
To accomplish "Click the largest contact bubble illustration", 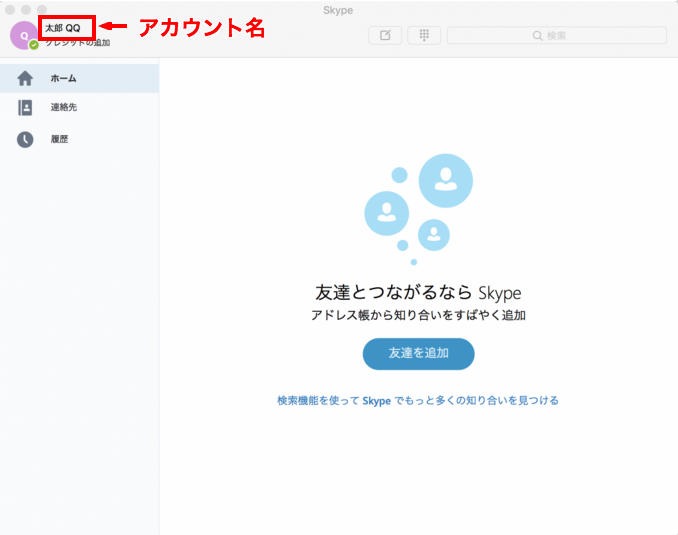I will click(x=446, y=180).
